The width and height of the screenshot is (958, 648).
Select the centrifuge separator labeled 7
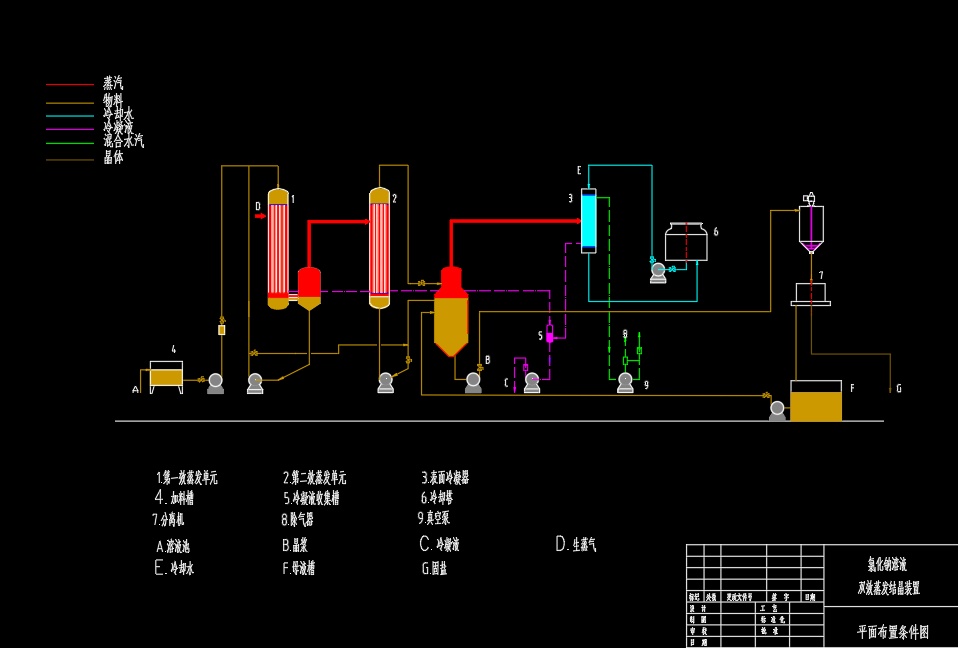(810, 293)
